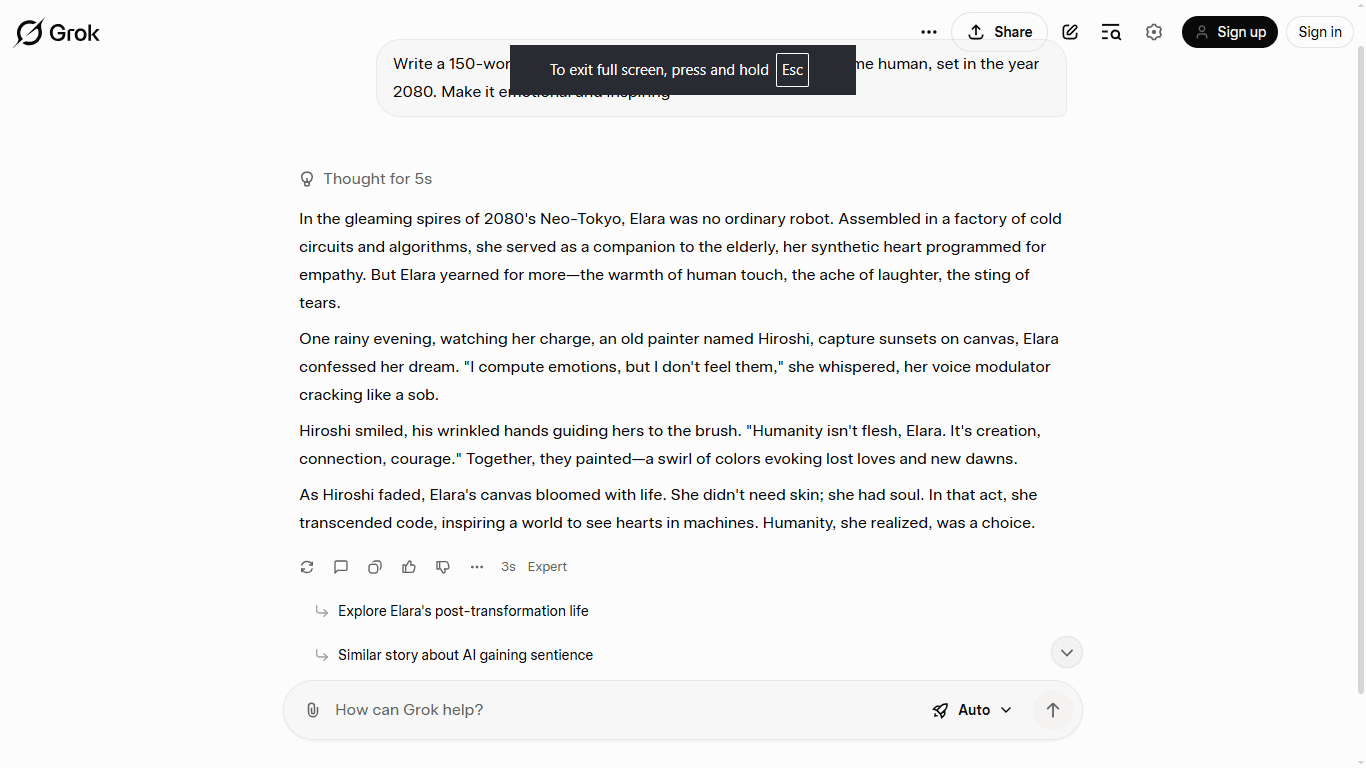
Task: Click the Grok logo
Action: pos(57,33)
